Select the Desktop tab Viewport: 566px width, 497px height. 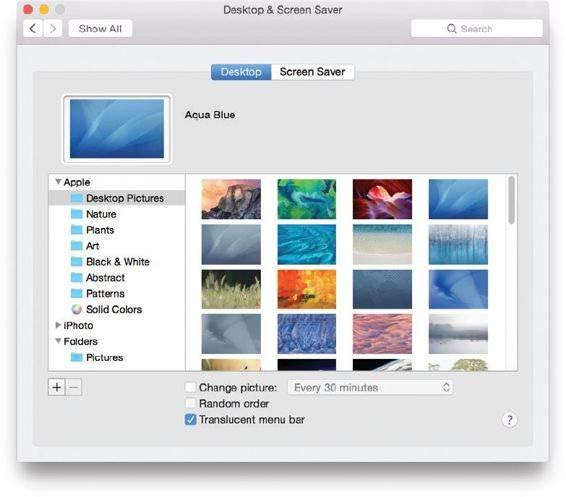coord(241,72)
